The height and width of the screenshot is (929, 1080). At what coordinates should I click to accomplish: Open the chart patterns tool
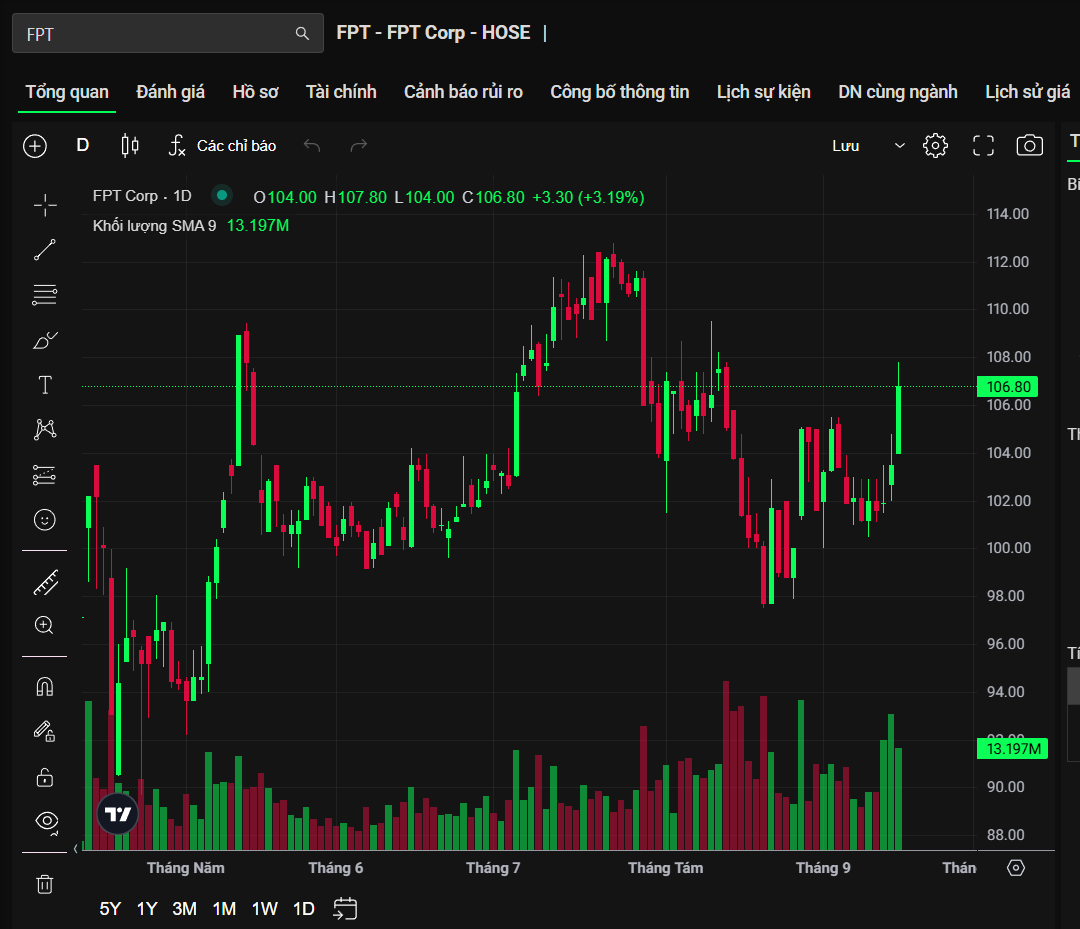[45, 430]
